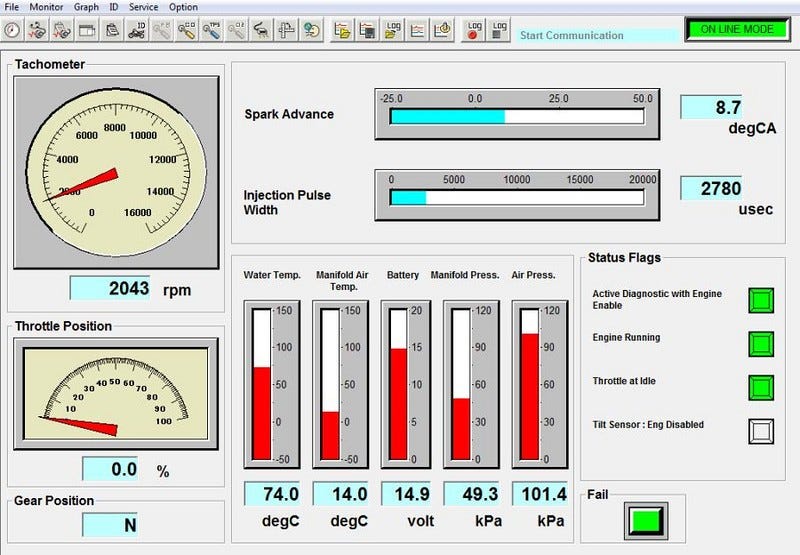
Task: Click the Tachometer group label
Action: [x=49, y=64]
